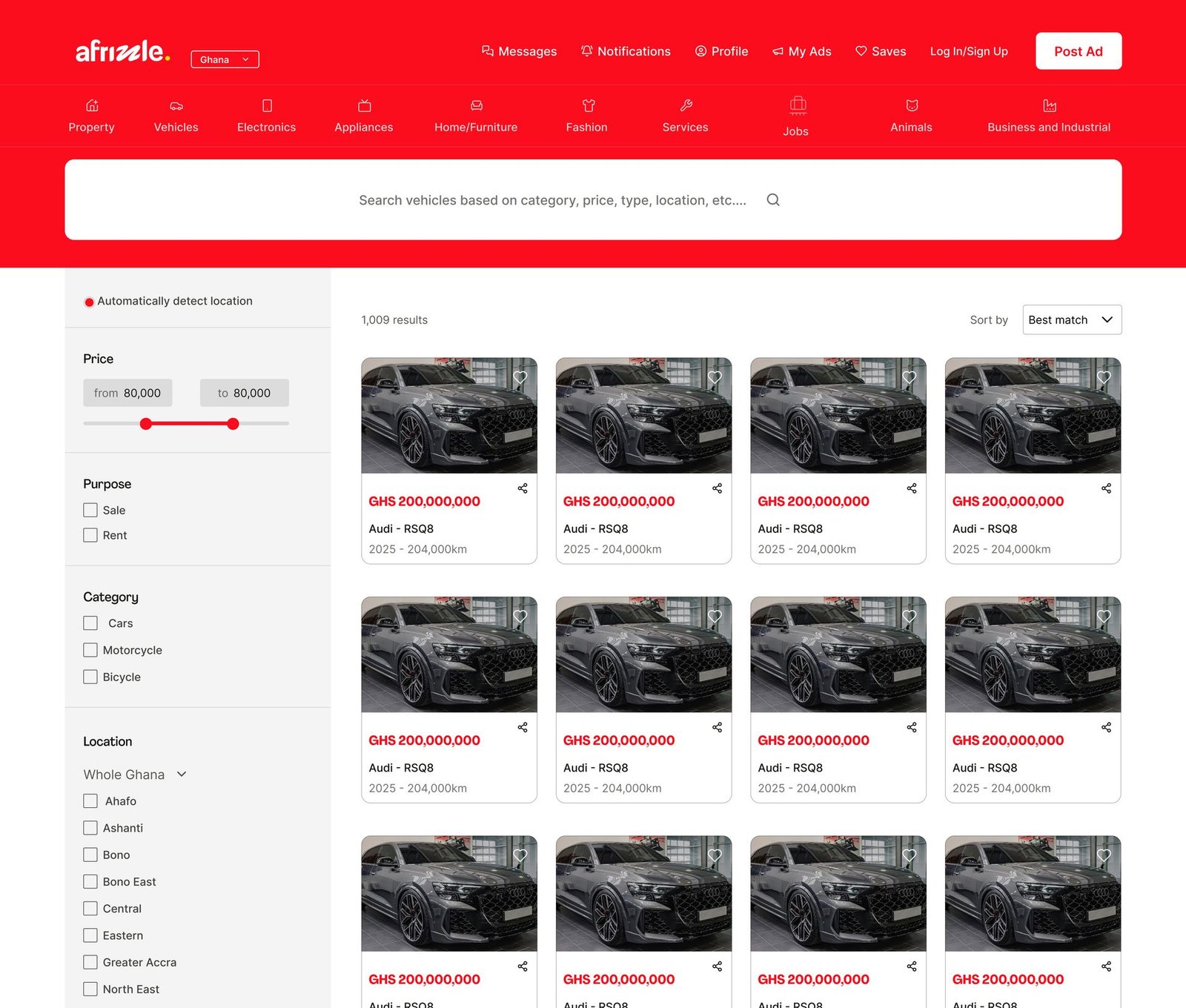Viewport: 1186px width, 1008px height.
Task: Share the first listing in first row
Action: click(523, 488)
